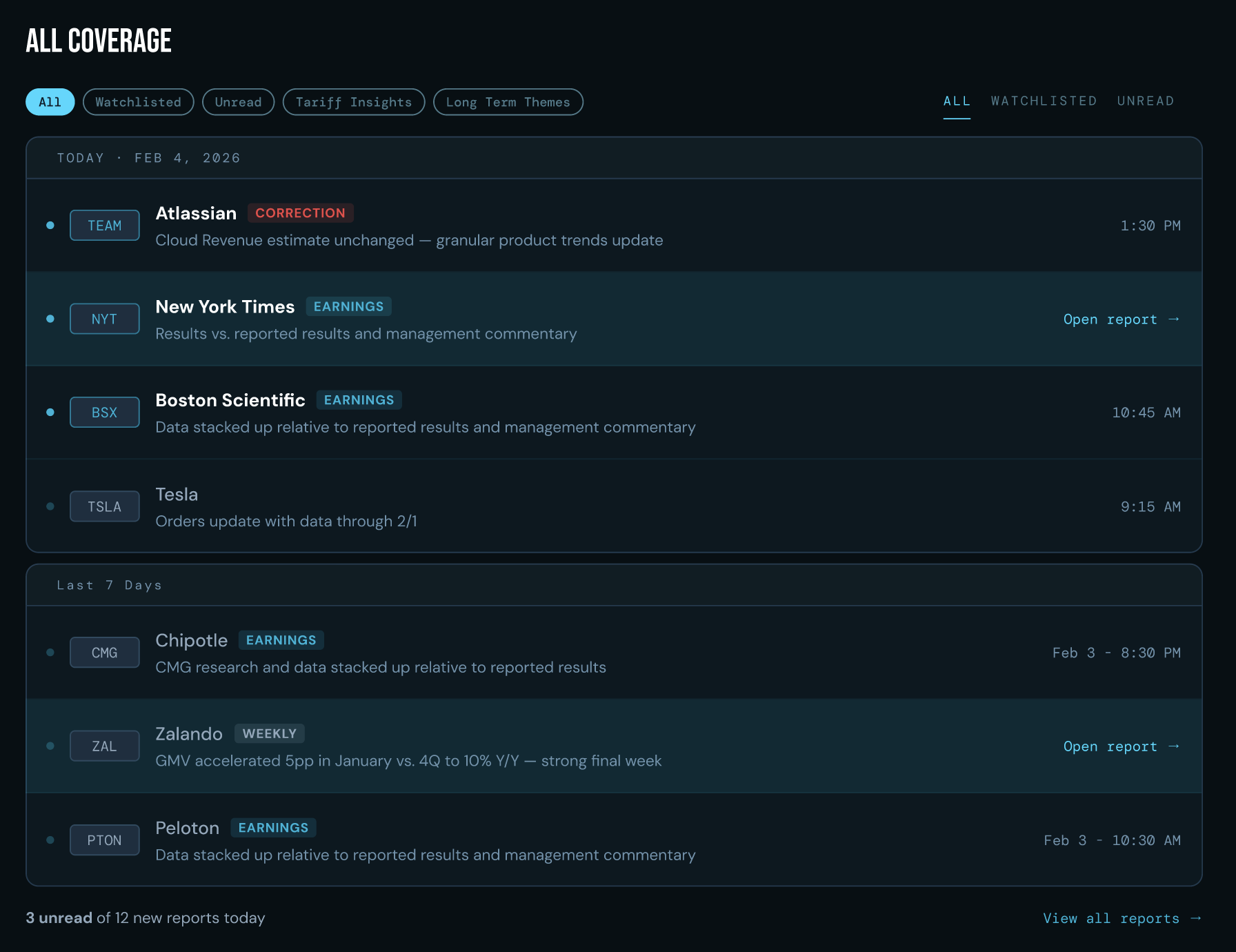The width and height of the screenshot is (1236, 952).
Task: Click the TEAM ticker badge
Action: [105, 226]
